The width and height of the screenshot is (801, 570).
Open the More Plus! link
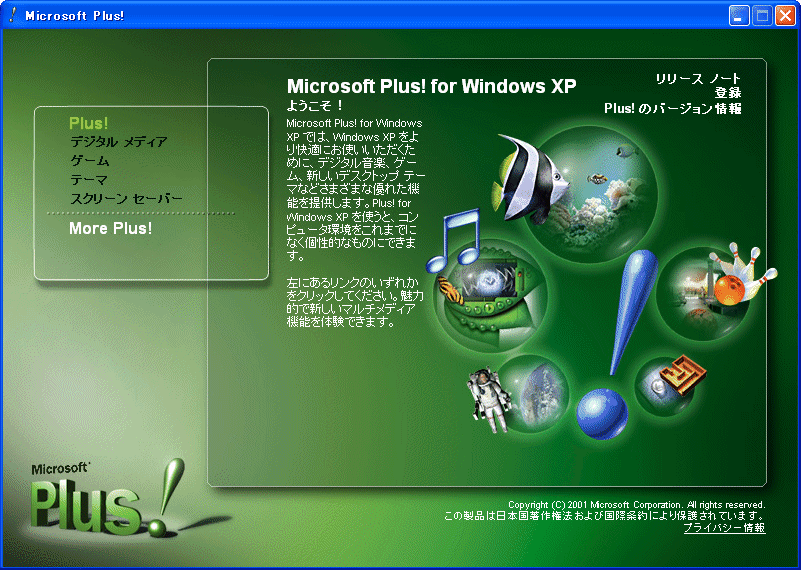[110, 228]
